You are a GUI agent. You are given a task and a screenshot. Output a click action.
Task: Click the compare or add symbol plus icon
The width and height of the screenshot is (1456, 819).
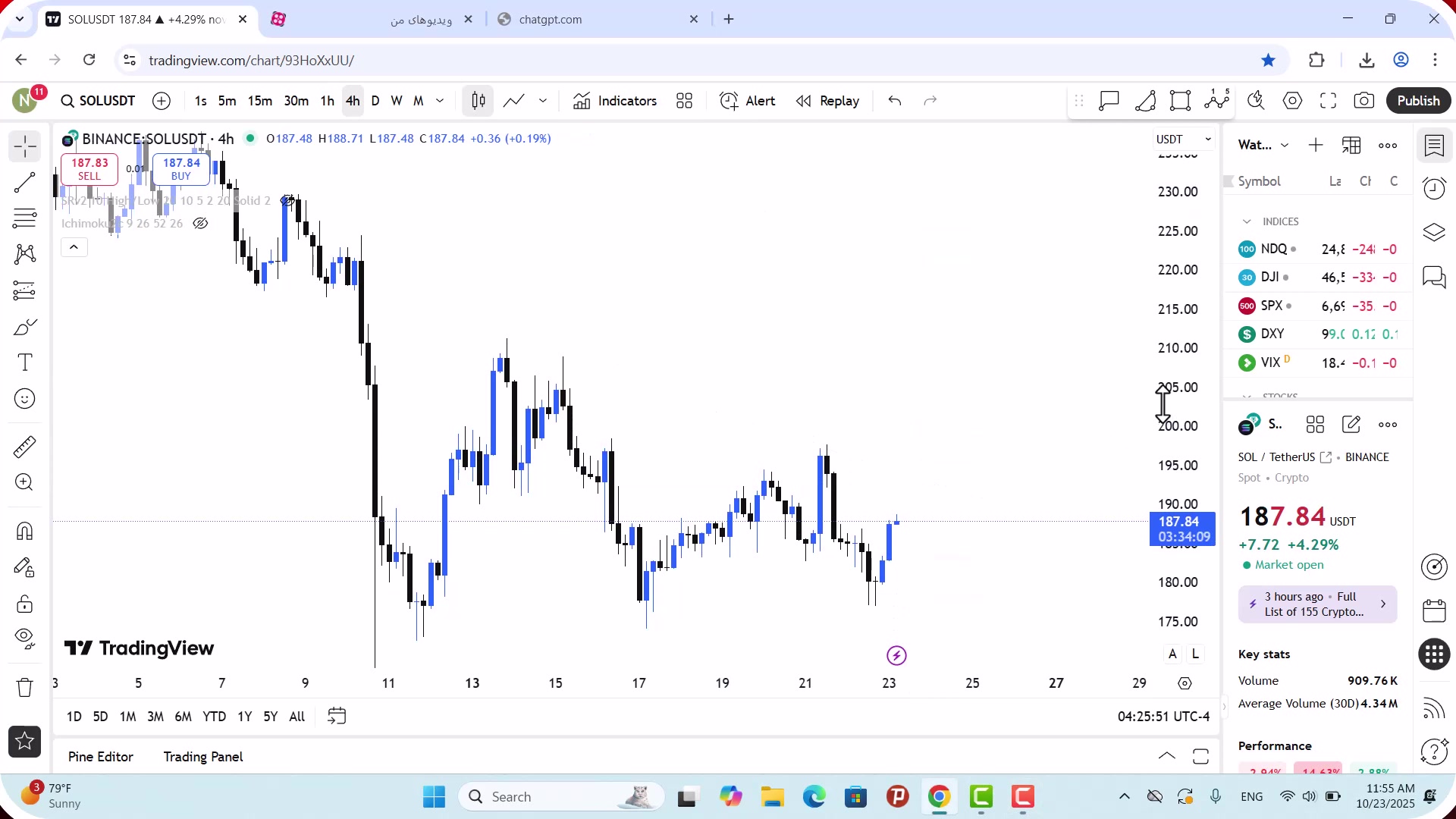162,101
